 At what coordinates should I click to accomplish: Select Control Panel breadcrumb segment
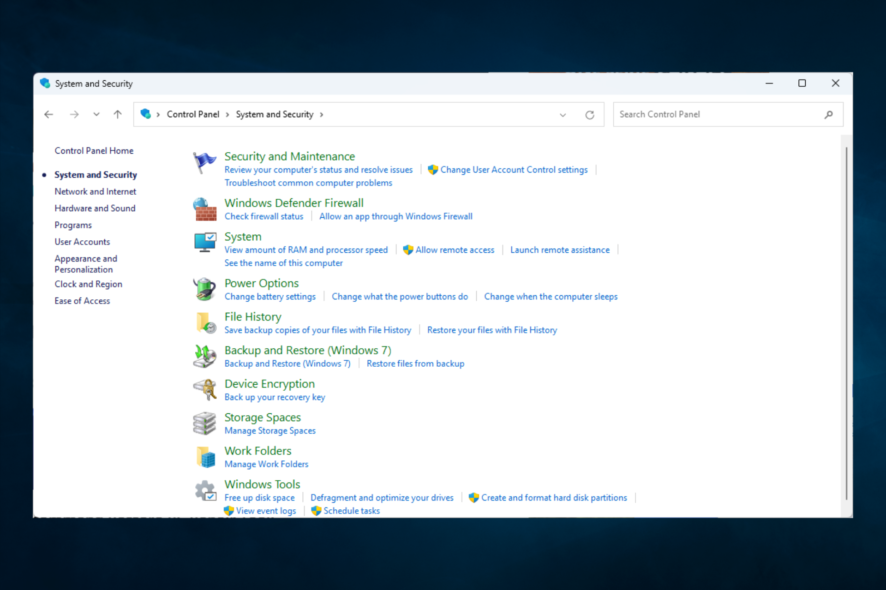[193, 114]
